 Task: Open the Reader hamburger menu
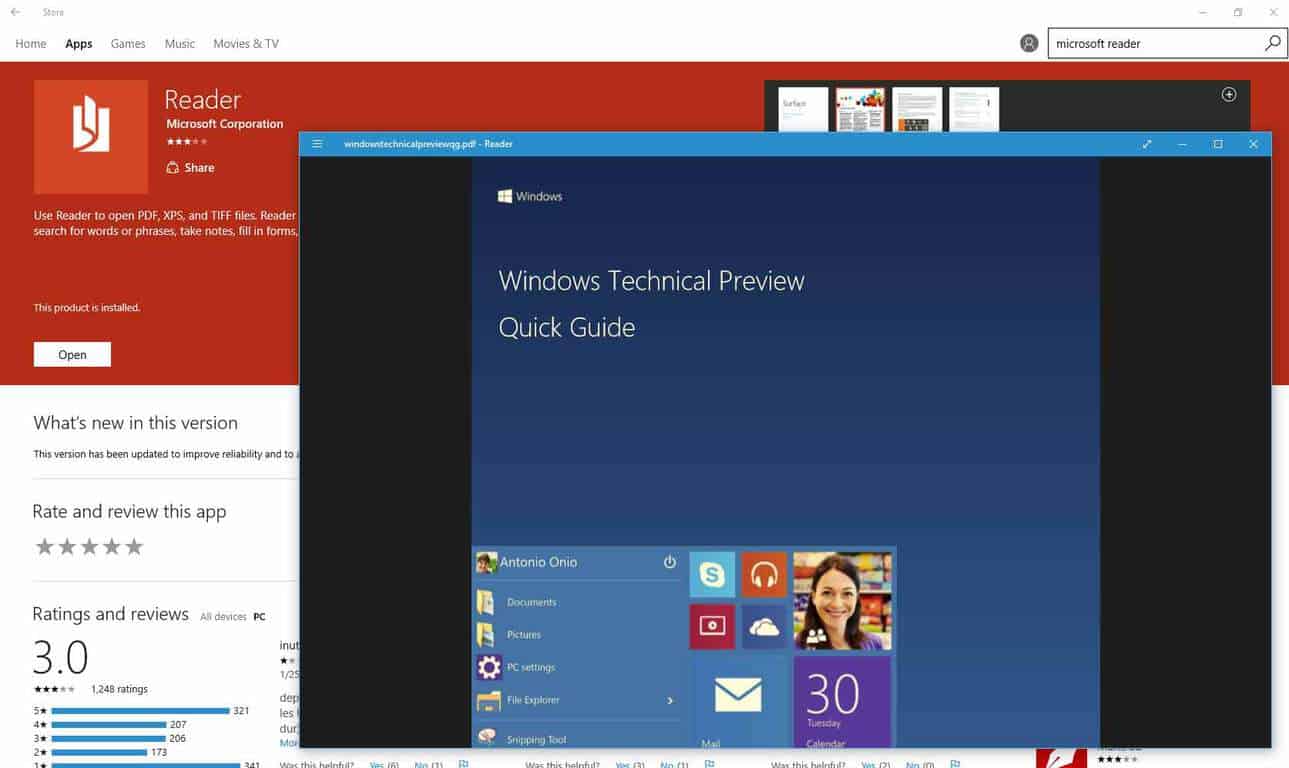[x=317, y=144]
